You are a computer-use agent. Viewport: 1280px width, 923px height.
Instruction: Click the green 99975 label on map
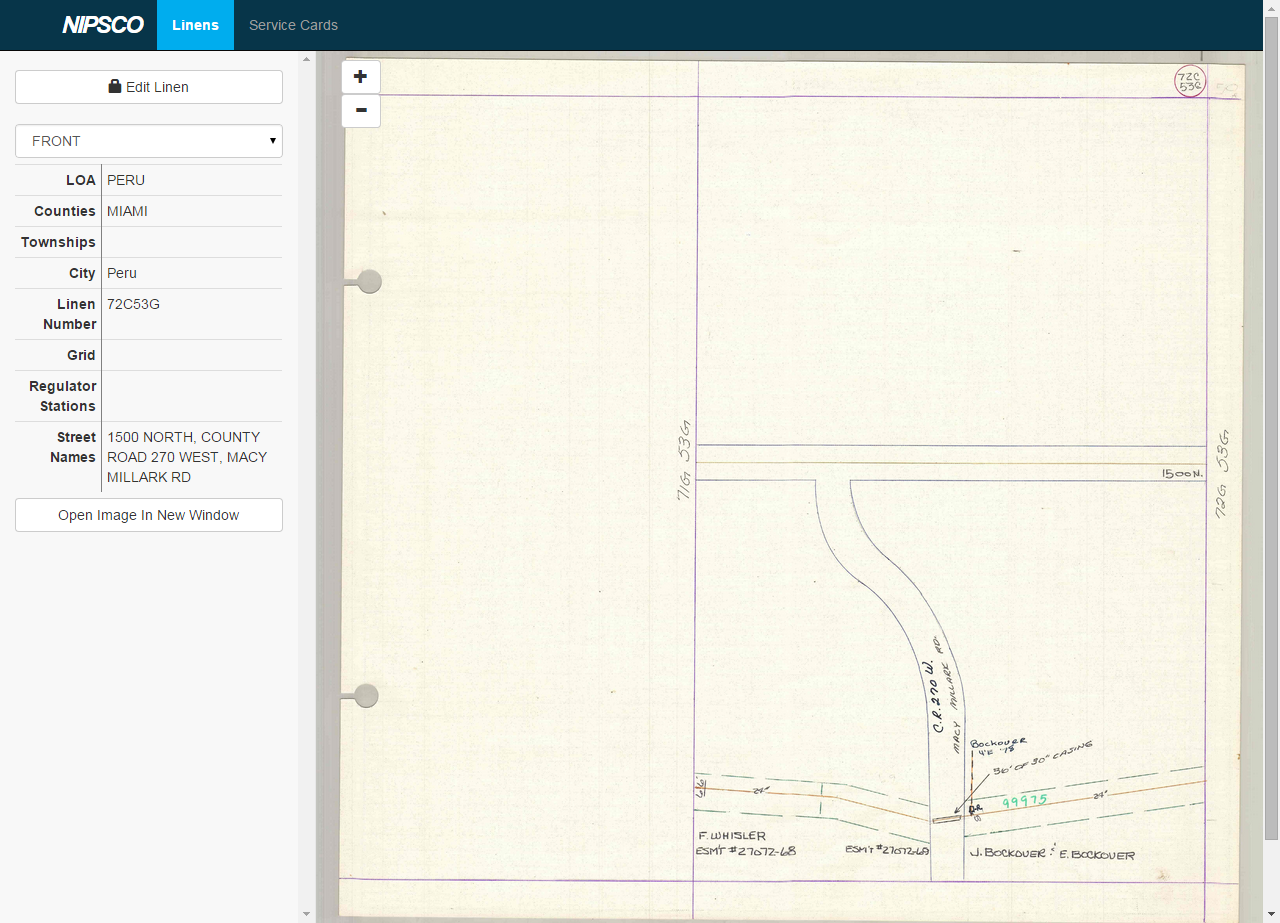click(1024, 801)
